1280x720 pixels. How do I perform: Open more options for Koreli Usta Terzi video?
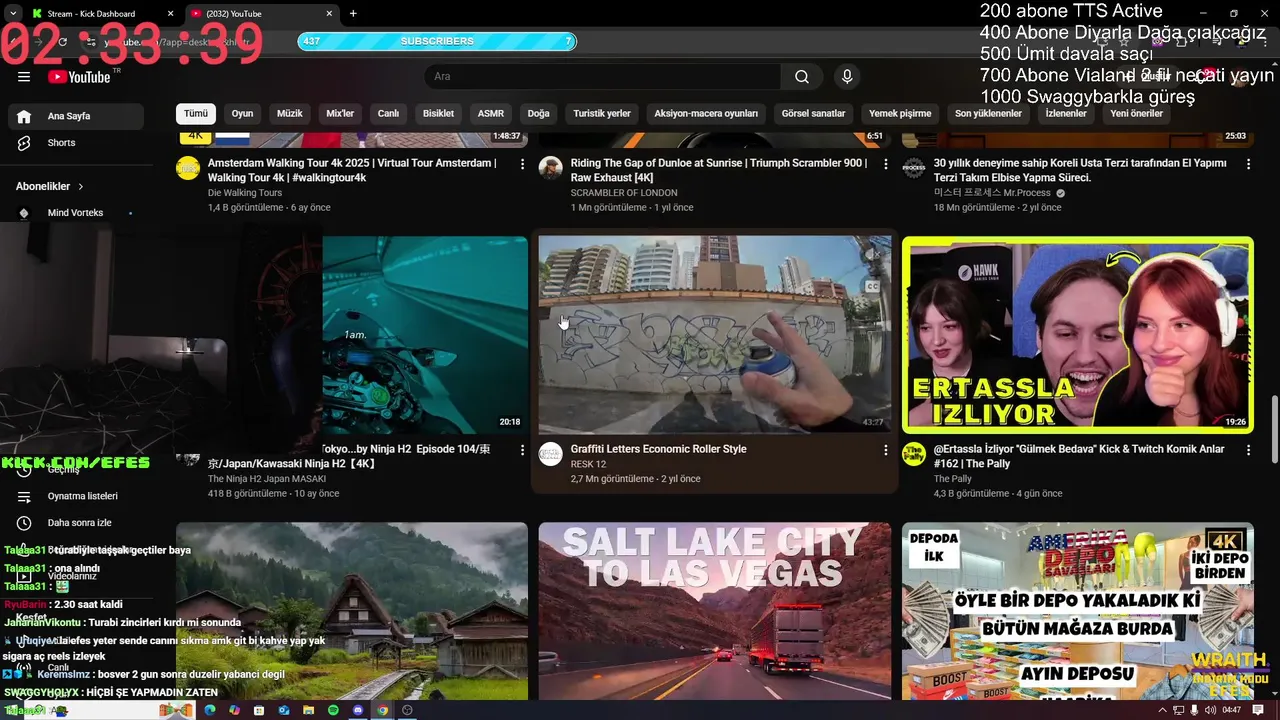1248,164
